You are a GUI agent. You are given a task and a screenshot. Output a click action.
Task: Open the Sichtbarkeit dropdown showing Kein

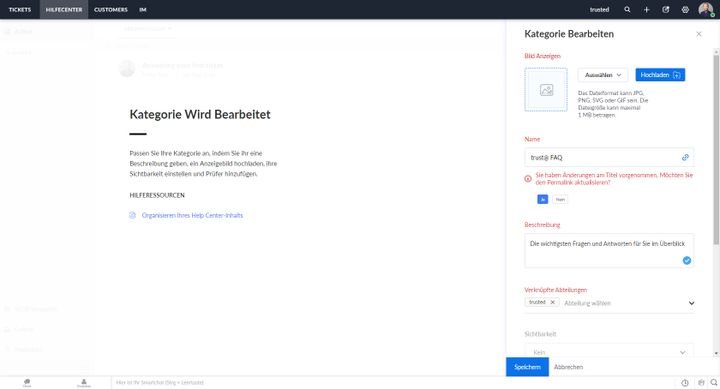[609, 352]
